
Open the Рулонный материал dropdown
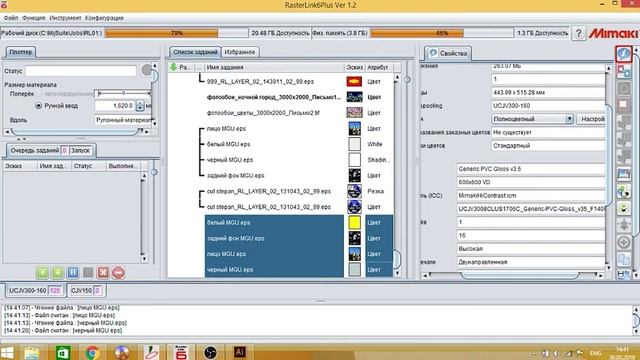124,120
